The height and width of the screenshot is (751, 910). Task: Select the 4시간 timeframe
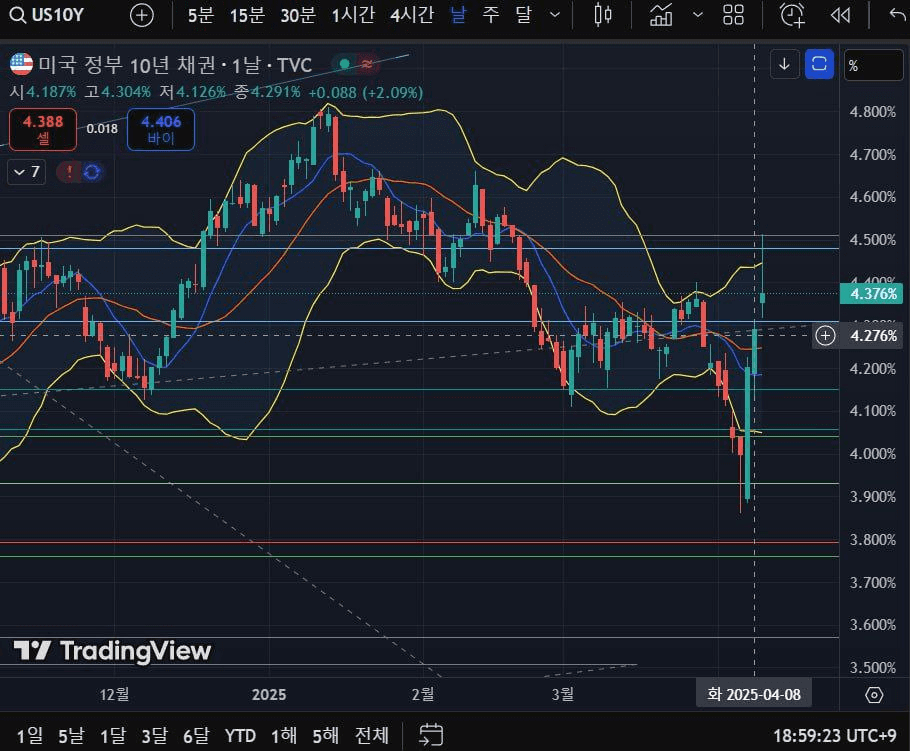point(412,15)
